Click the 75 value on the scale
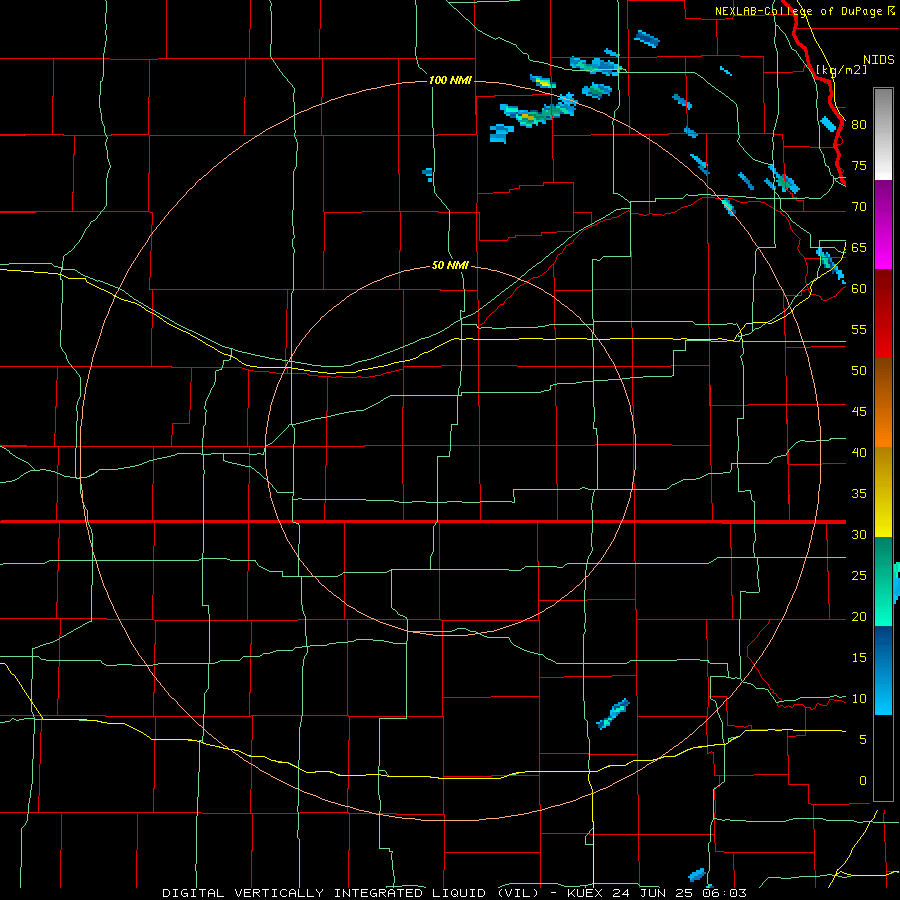This screenshot has height=900, width=900. coord(859,166)
